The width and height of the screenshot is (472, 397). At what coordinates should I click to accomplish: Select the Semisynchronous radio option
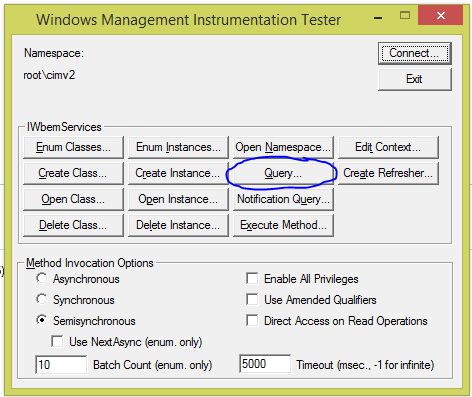pyautogui.click(x=42, y=320)
